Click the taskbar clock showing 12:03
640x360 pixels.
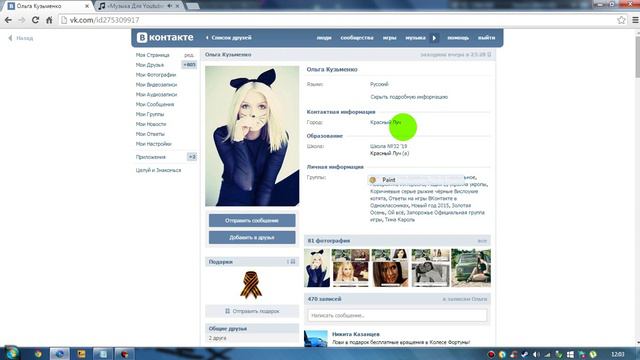coord(618,354)
